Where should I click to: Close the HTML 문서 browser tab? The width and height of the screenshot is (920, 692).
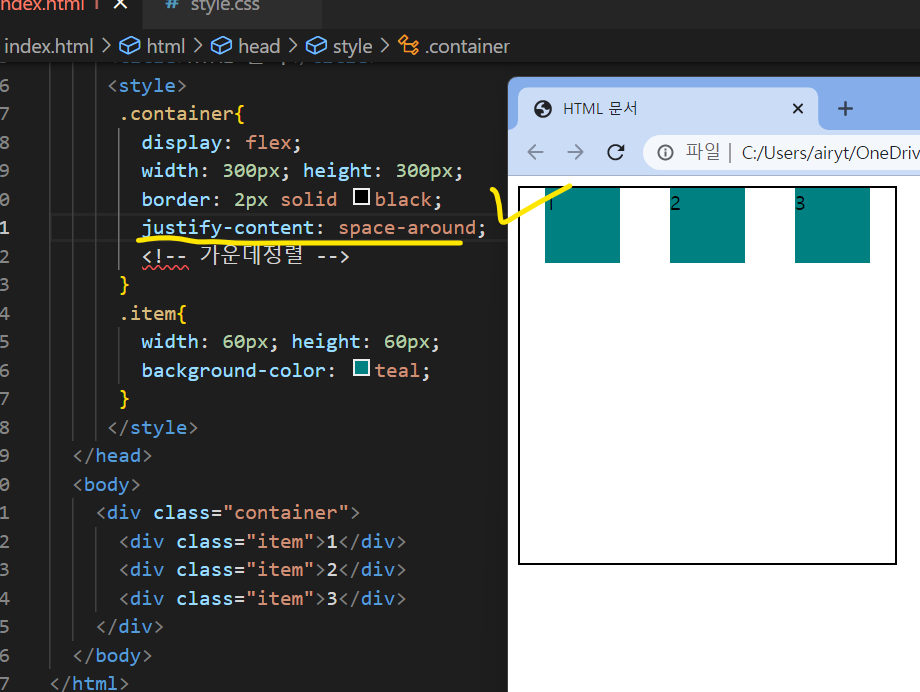(797, 109)
